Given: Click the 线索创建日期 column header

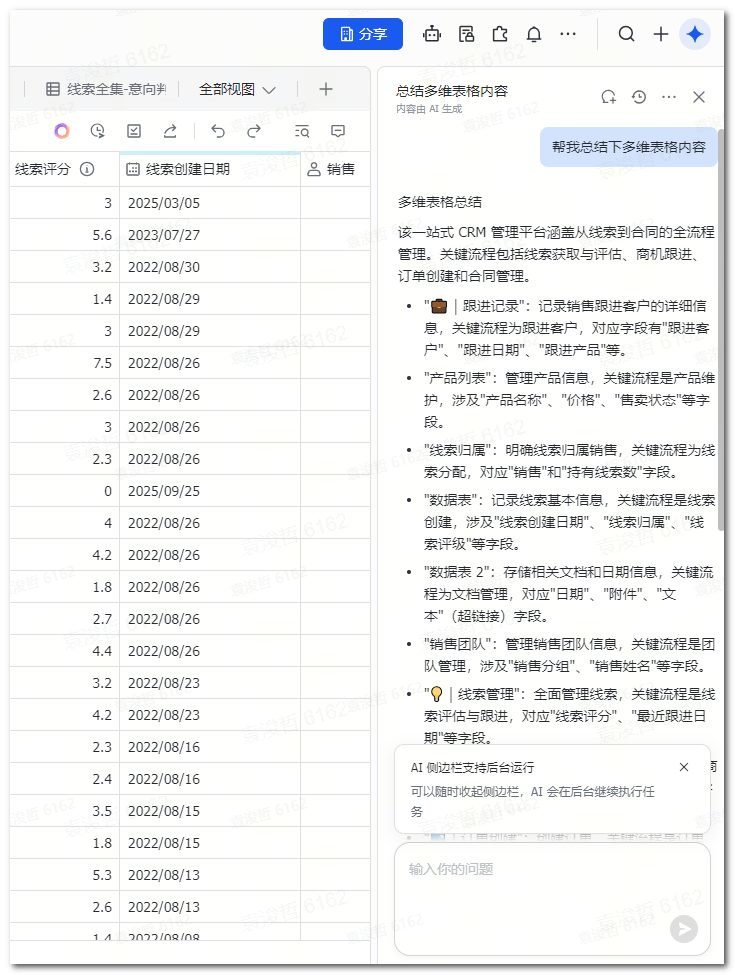Looking at the screenshot, I should 210,169.
